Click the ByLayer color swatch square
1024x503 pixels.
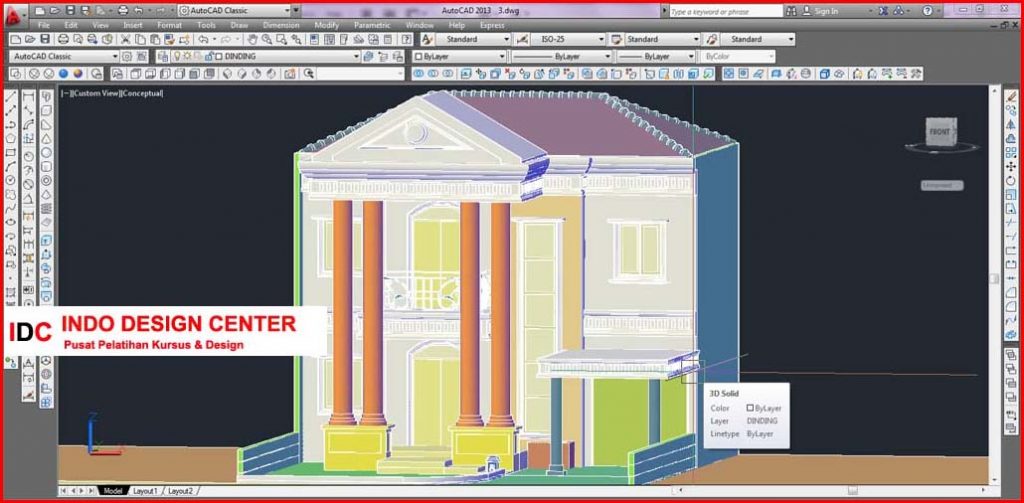[418, 57]
